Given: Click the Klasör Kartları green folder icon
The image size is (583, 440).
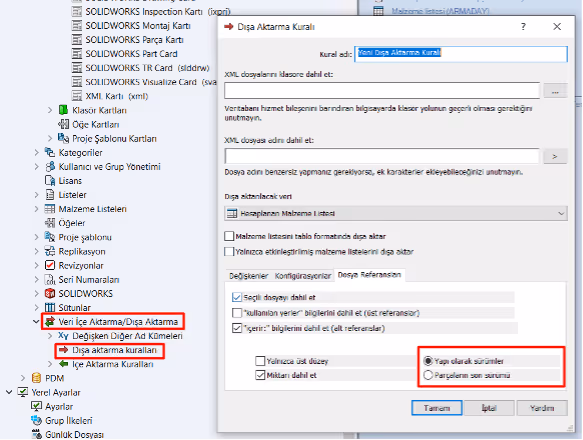Looking at the screenshot, I should click(x=63, y=110).
